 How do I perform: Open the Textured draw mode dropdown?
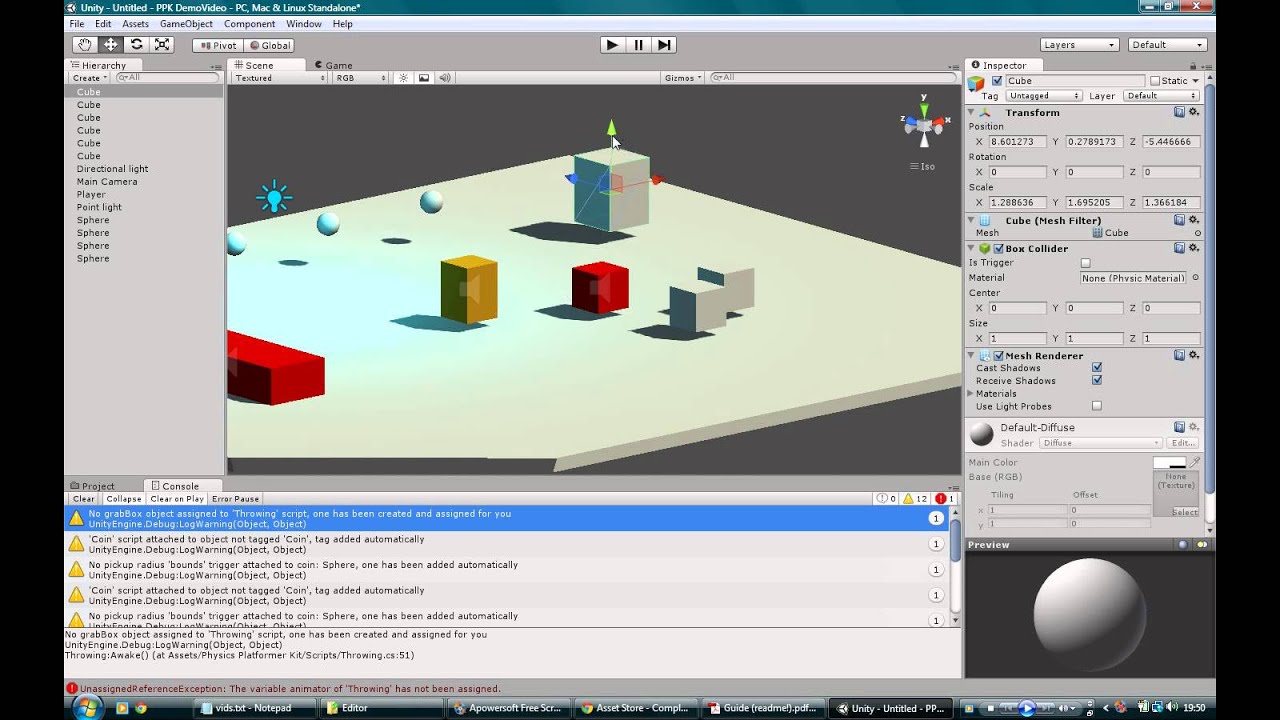(279, 78)
